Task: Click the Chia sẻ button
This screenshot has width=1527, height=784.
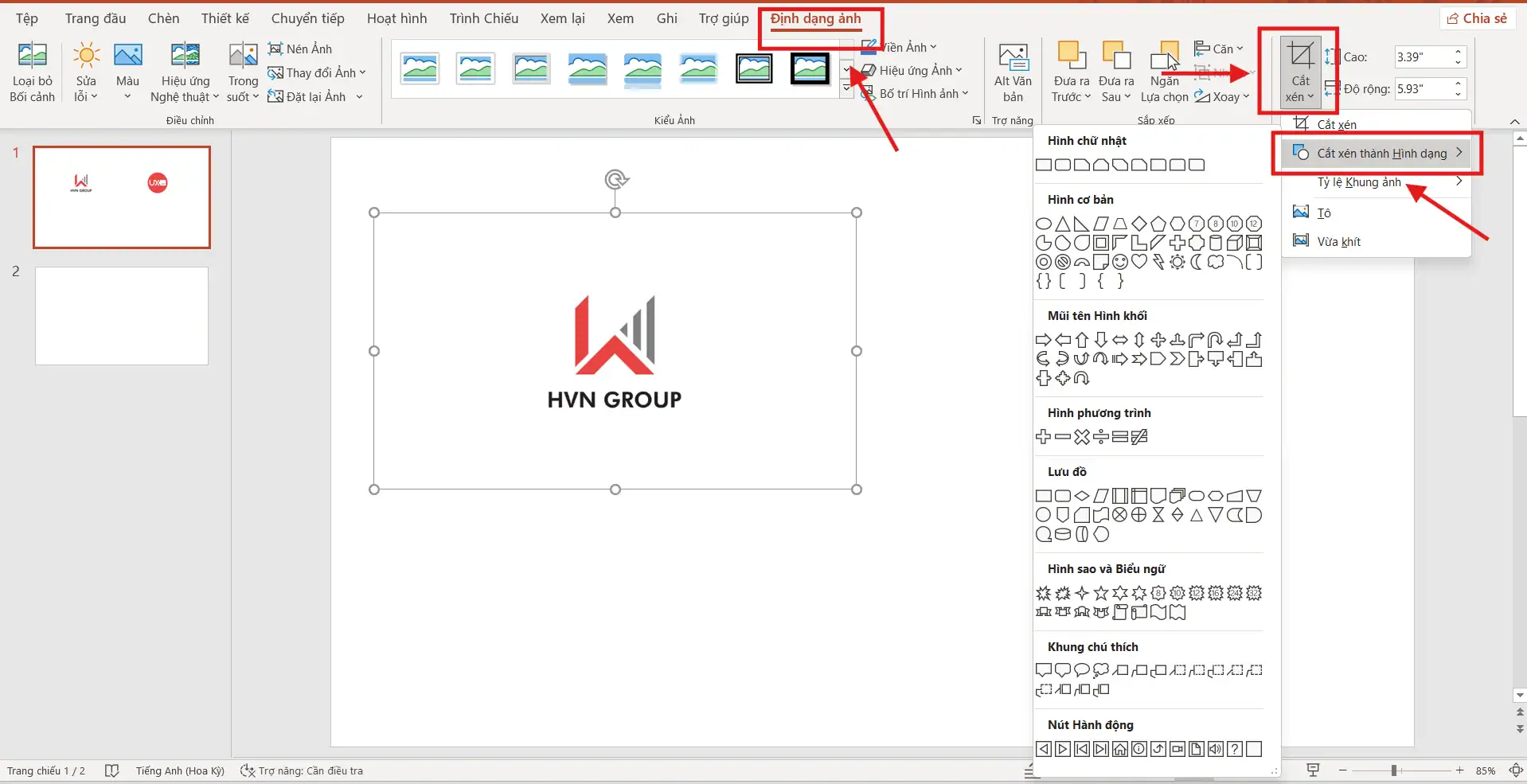Action: (1478, 18)
